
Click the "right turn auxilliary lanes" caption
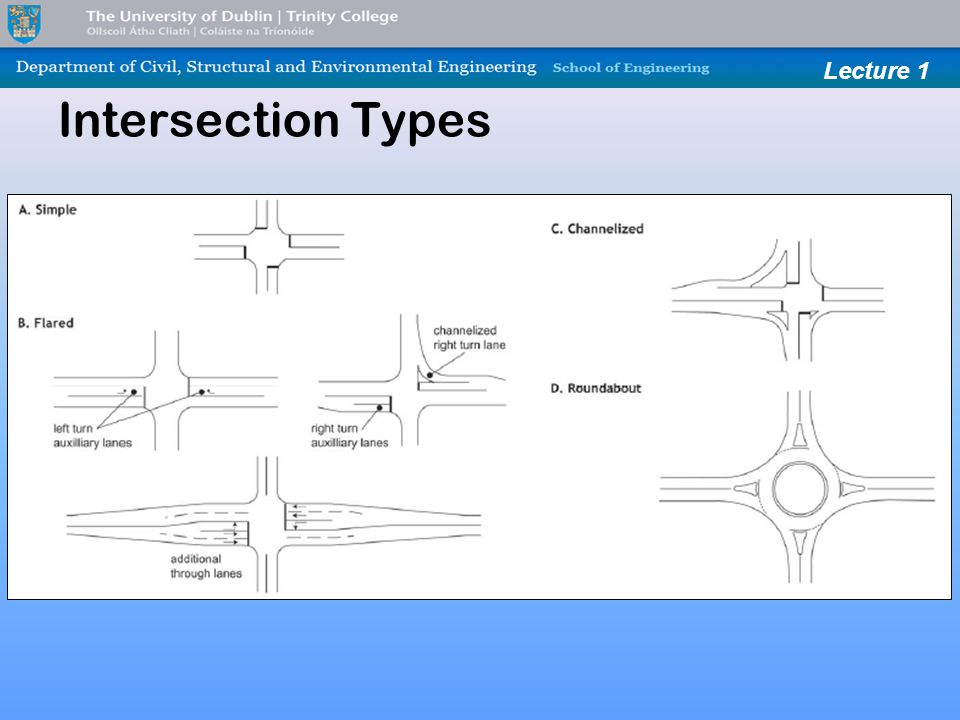(350, 436)
